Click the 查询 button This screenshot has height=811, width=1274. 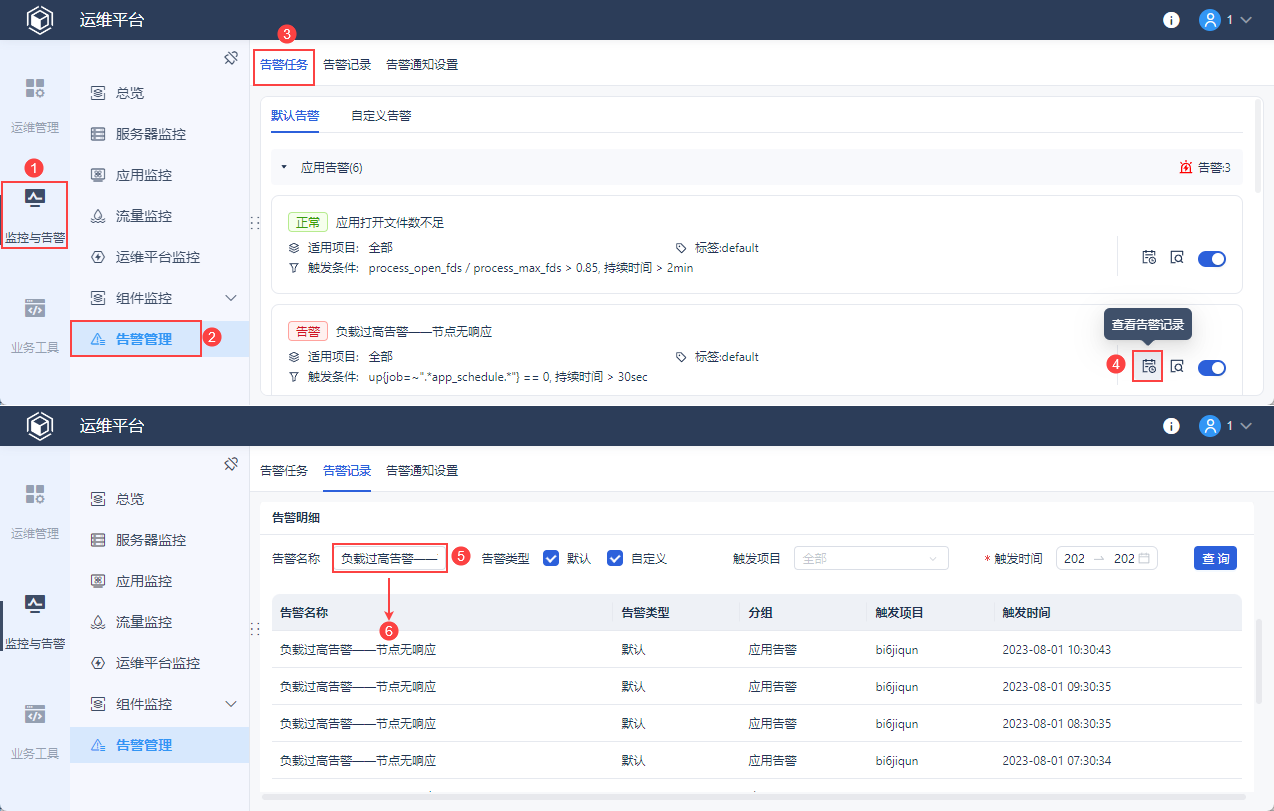point(1215,558)
